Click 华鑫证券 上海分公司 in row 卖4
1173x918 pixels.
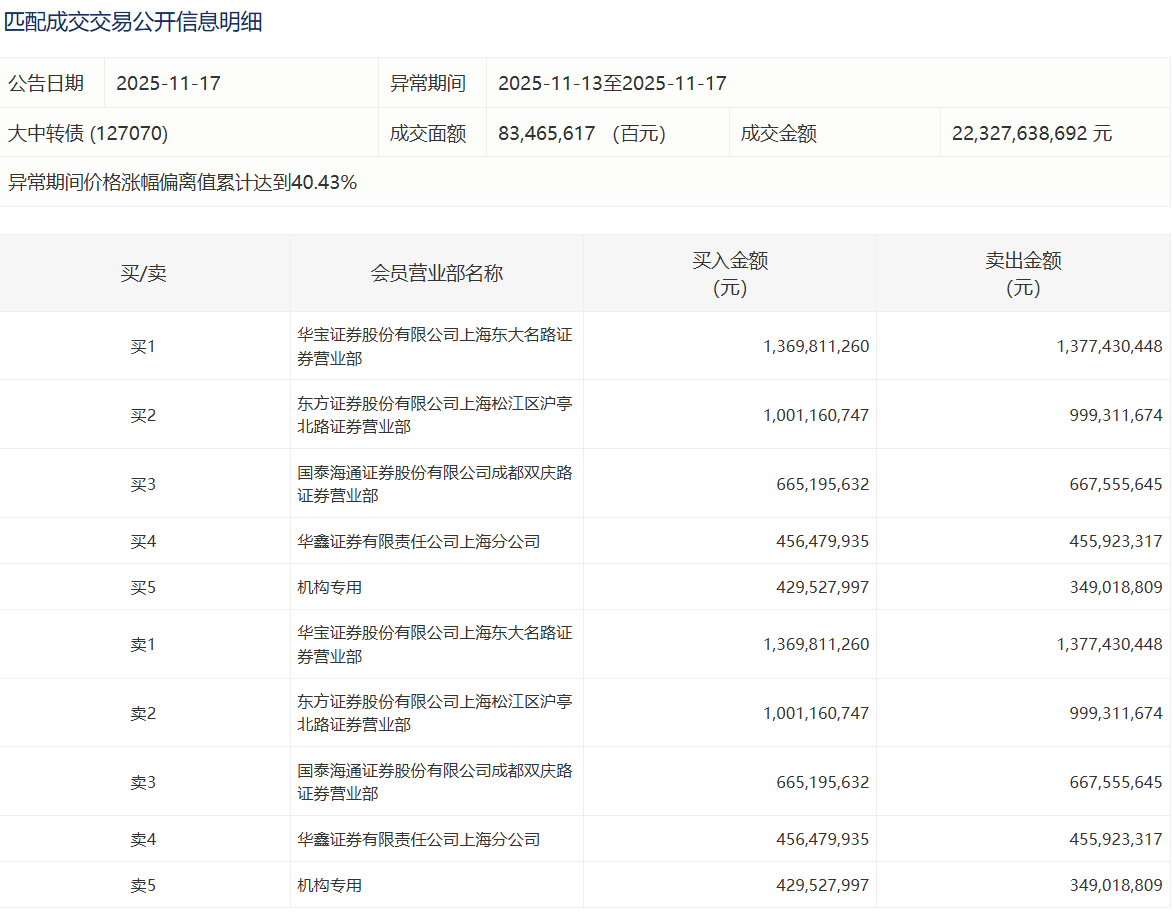tap(419, 839)
